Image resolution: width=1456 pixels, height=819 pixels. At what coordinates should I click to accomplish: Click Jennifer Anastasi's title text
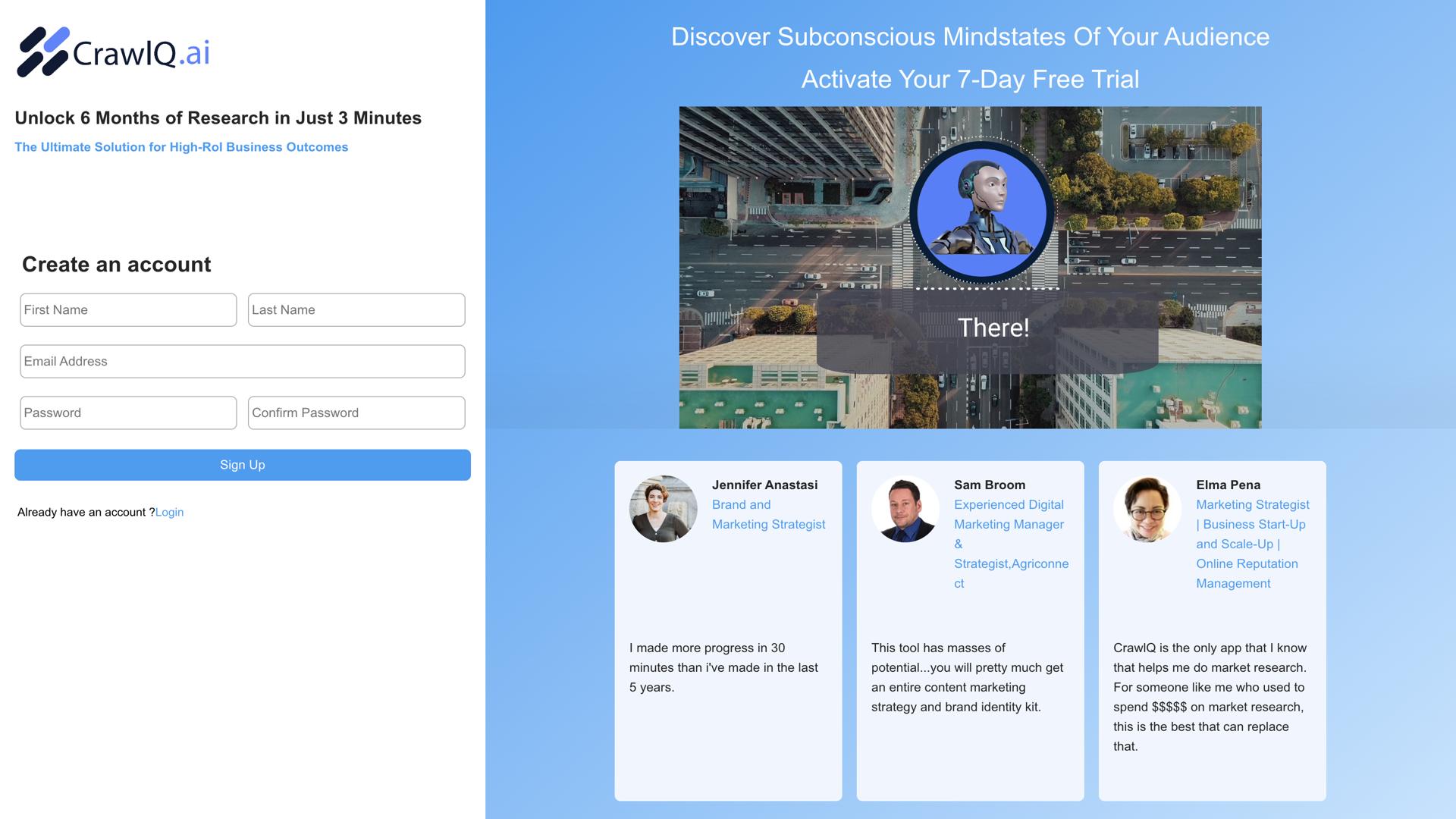pyautogui.click(x=767, y=515)
